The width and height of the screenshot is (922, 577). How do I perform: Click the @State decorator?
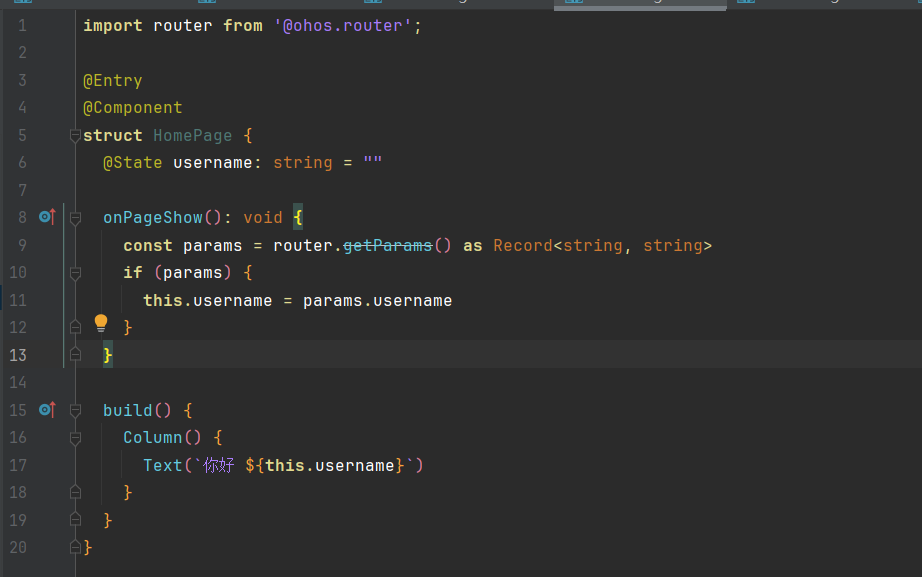[132, 163]
